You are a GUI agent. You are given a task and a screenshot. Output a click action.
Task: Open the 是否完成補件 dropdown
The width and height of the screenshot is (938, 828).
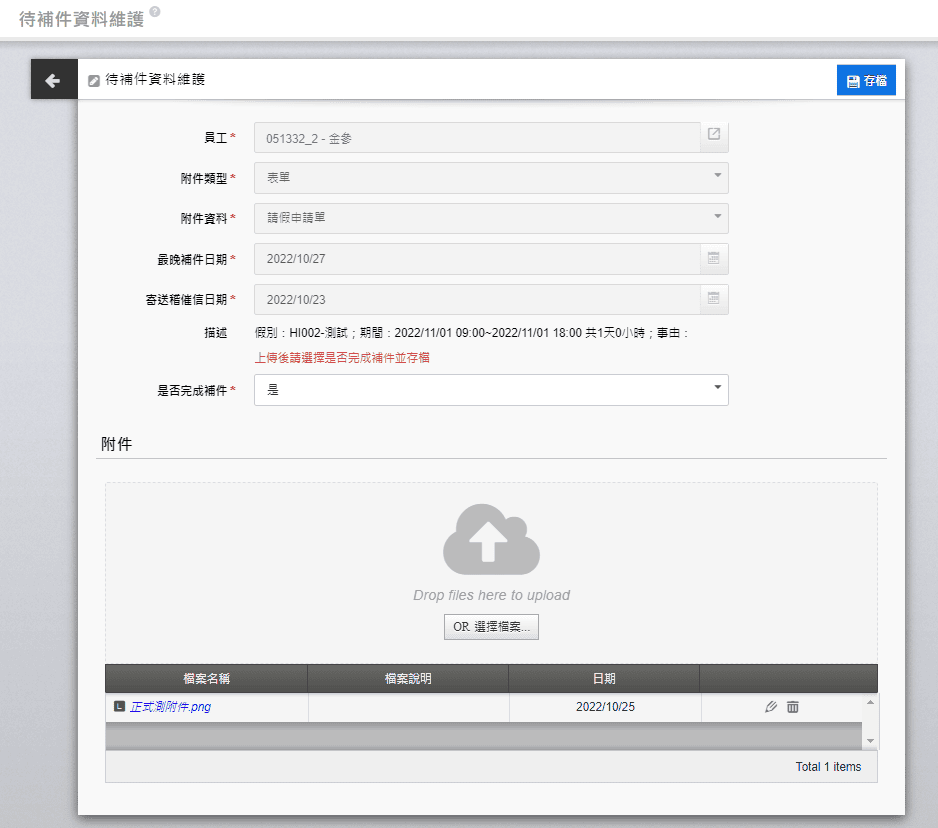(x=716, y=389)
